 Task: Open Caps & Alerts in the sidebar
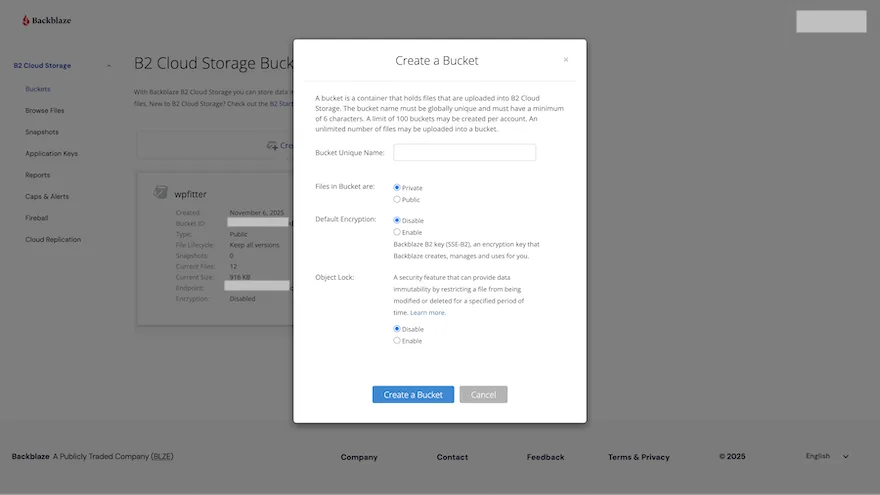click(47, 196)
